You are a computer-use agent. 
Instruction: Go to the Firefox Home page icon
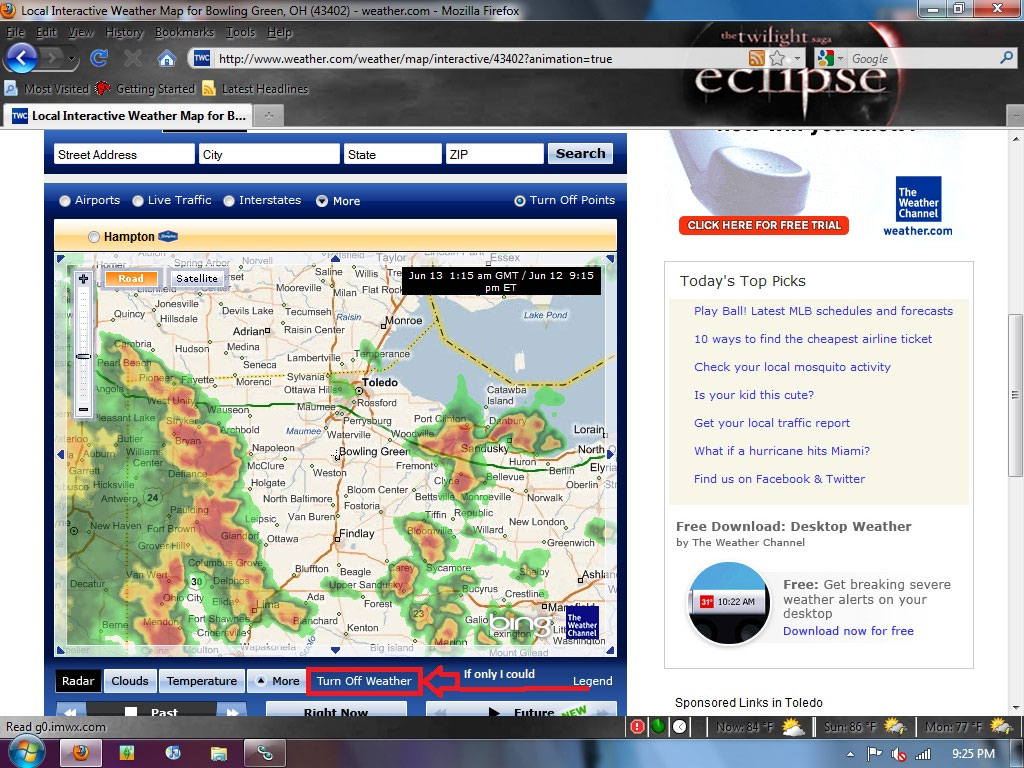[167, 59]
